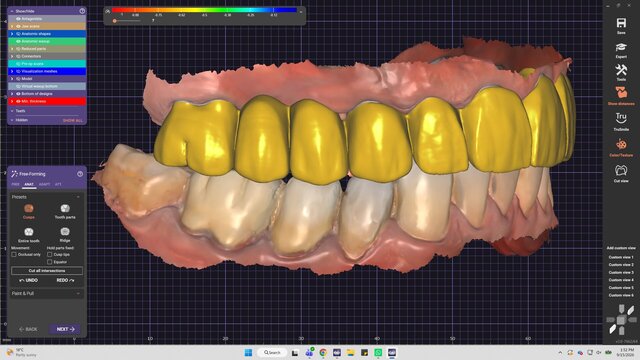
Task: Open help icon in Free-Forming panel
Action: tap(80, 174)
